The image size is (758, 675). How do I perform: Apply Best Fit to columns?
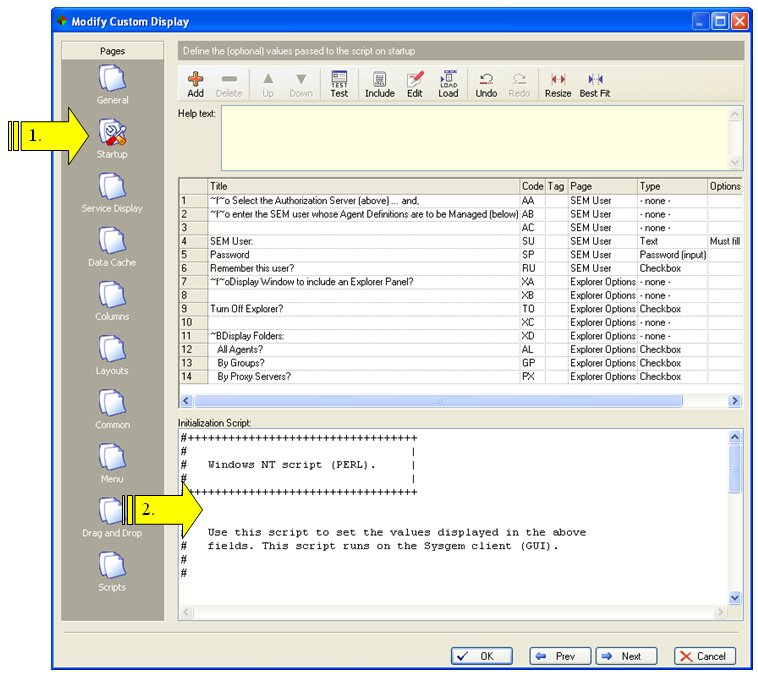(x=595, y=84)
